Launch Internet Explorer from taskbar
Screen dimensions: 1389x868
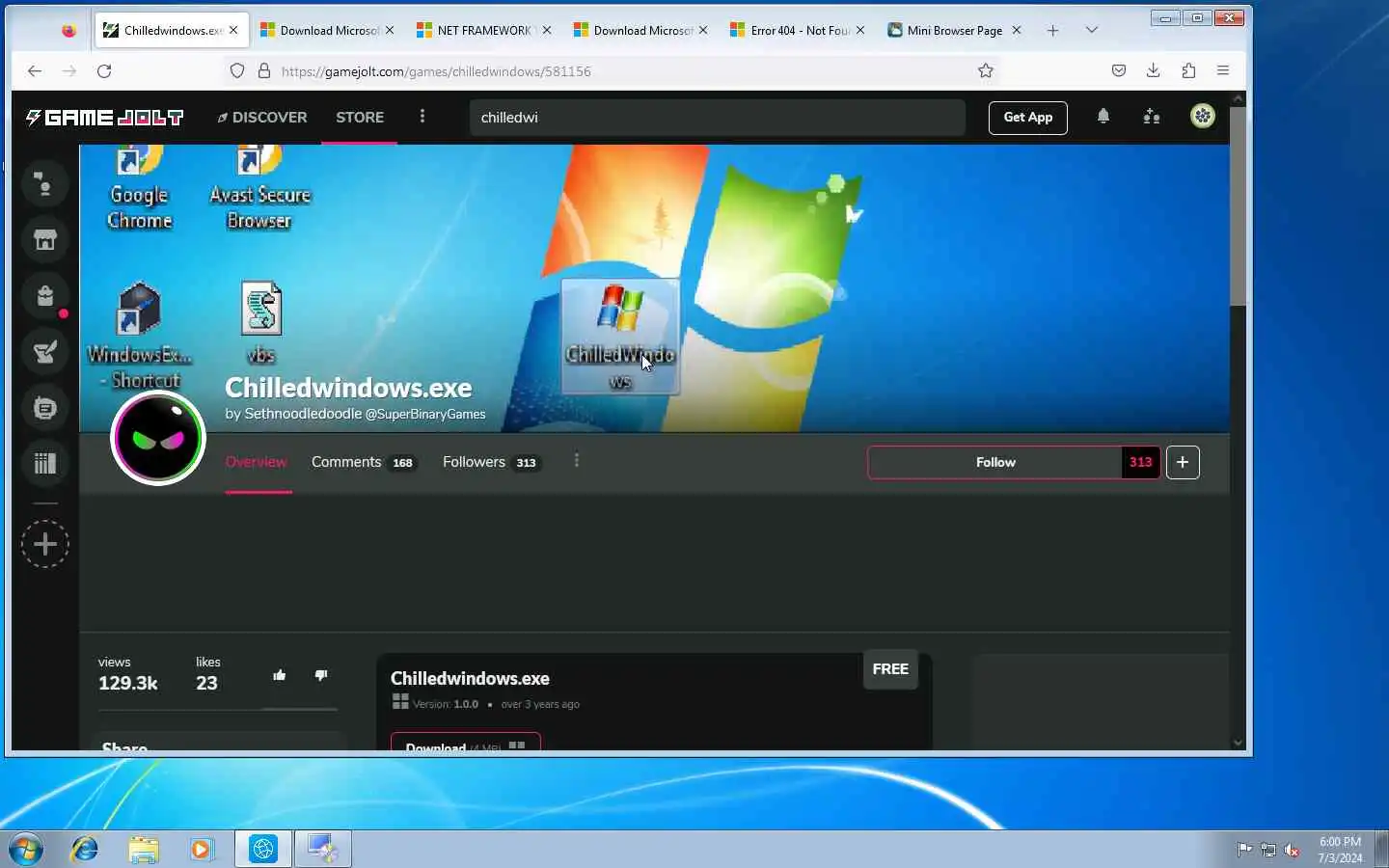point(85,850)
